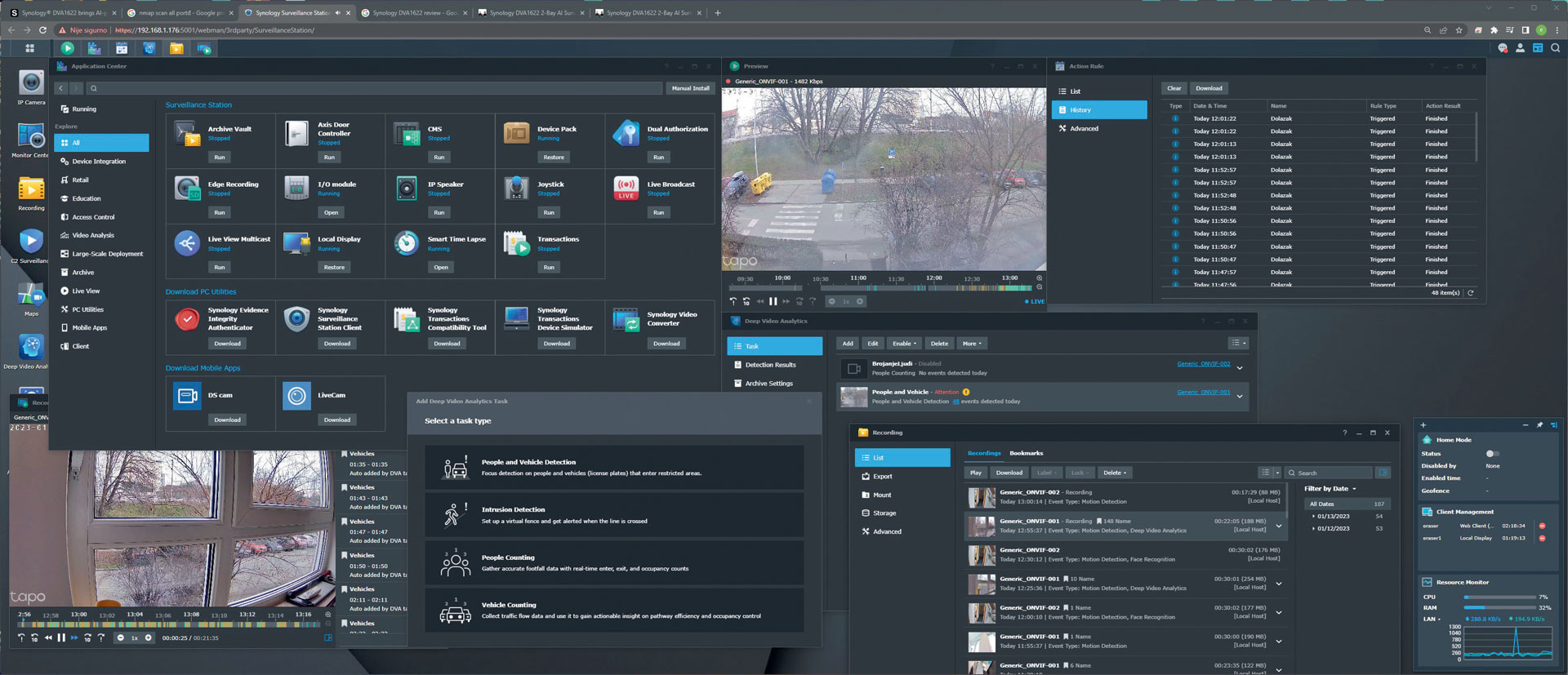Click the LiveCam mobile app icon
Viewport: 1568px width, 675px height.
click(296, 396)
